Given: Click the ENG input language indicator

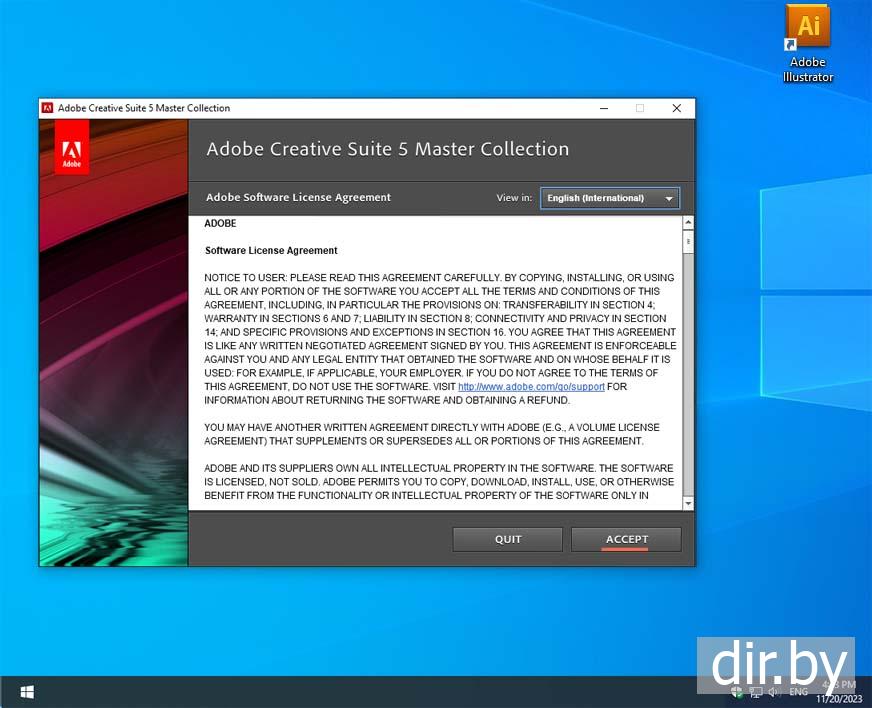Looking at the screenshot, I should tap(798, 692).
